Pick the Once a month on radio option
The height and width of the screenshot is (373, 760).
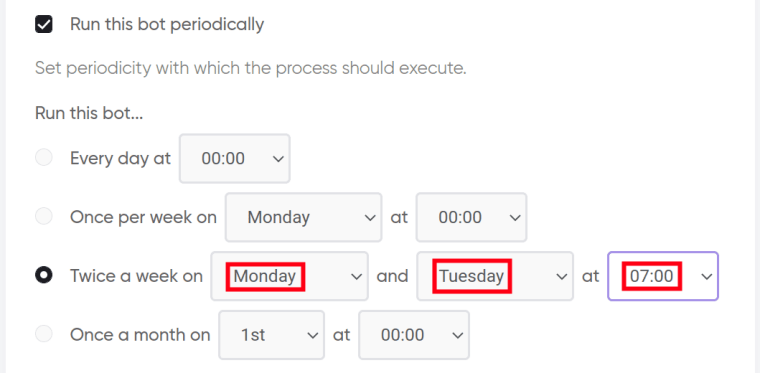[44, 334]
